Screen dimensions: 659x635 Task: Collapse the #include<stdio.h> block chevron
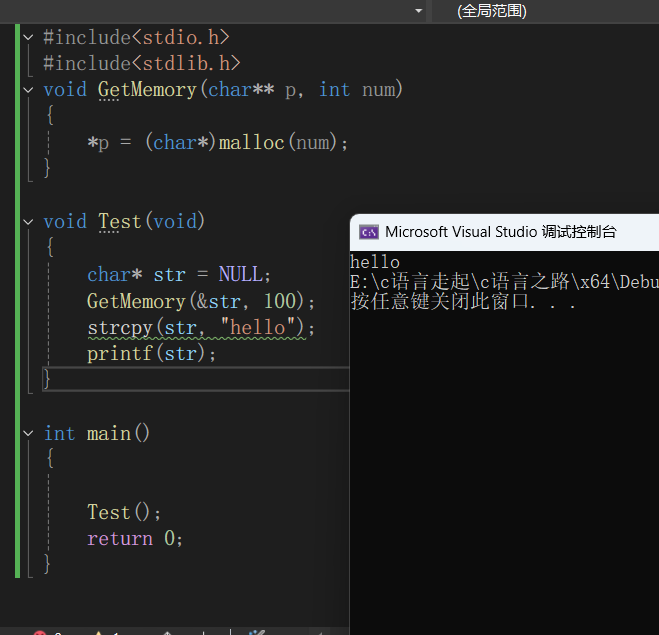[x=28, y=37]
